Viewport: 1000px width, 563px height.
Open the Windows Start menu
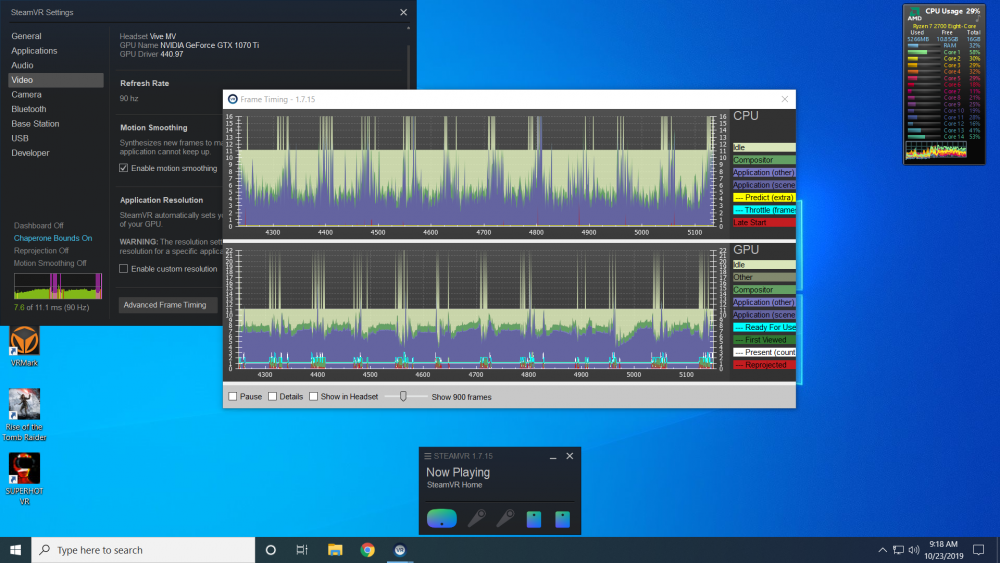(x=15, y=550)
